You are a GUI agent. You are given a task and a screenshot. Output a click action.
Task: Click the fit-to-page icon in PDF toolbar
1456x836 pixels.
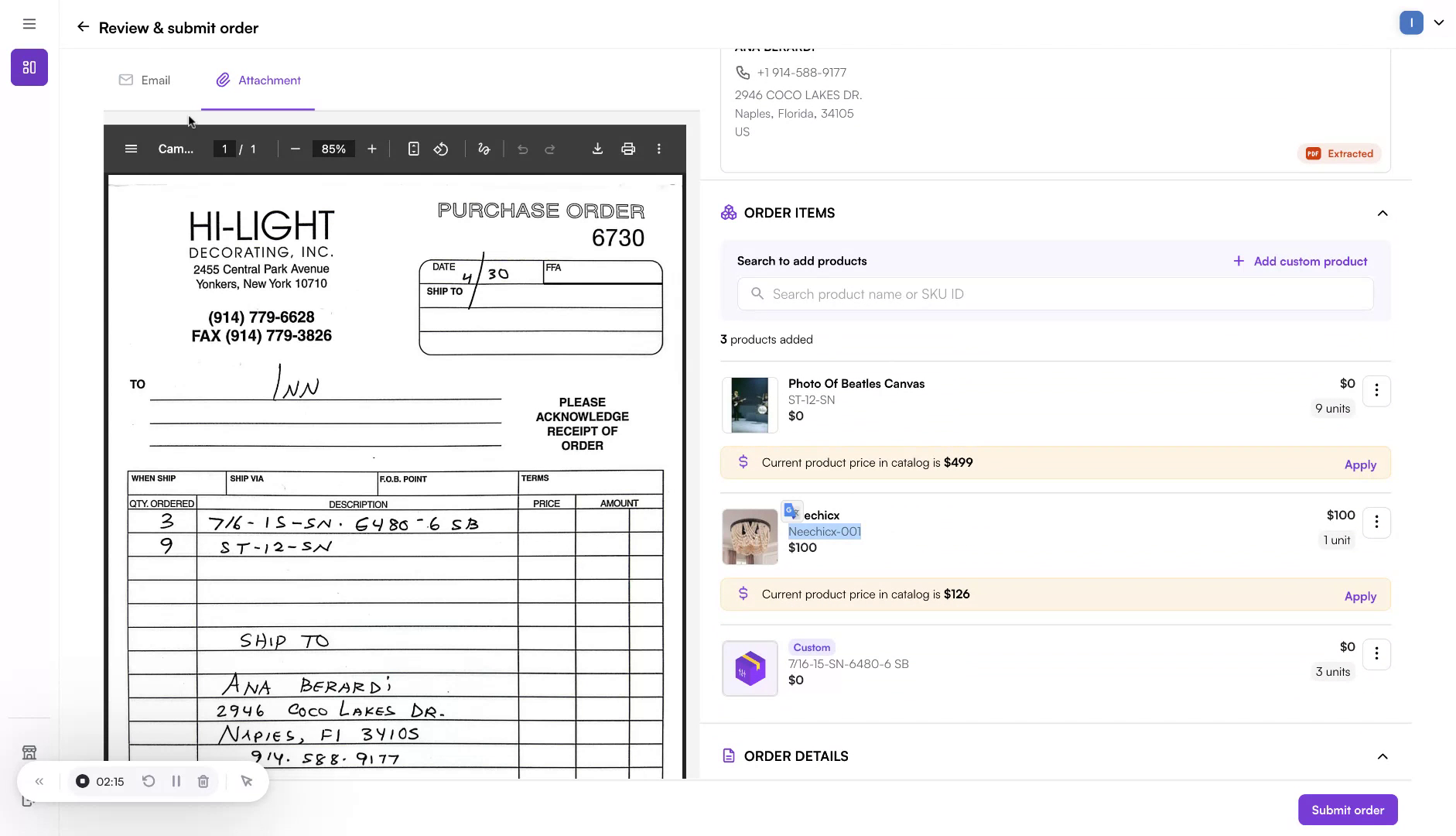[x=413, y=149]
